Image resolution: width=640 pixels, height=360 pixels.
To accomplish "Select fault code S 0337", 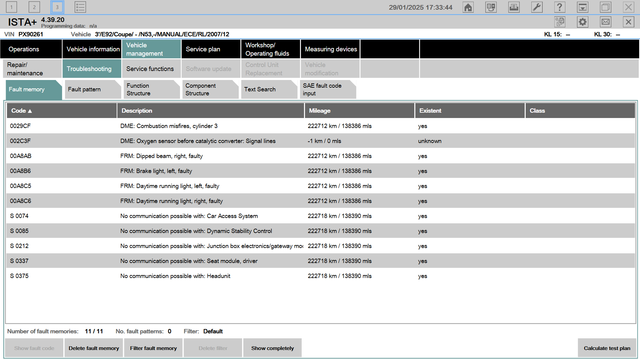I will [19, 261].
